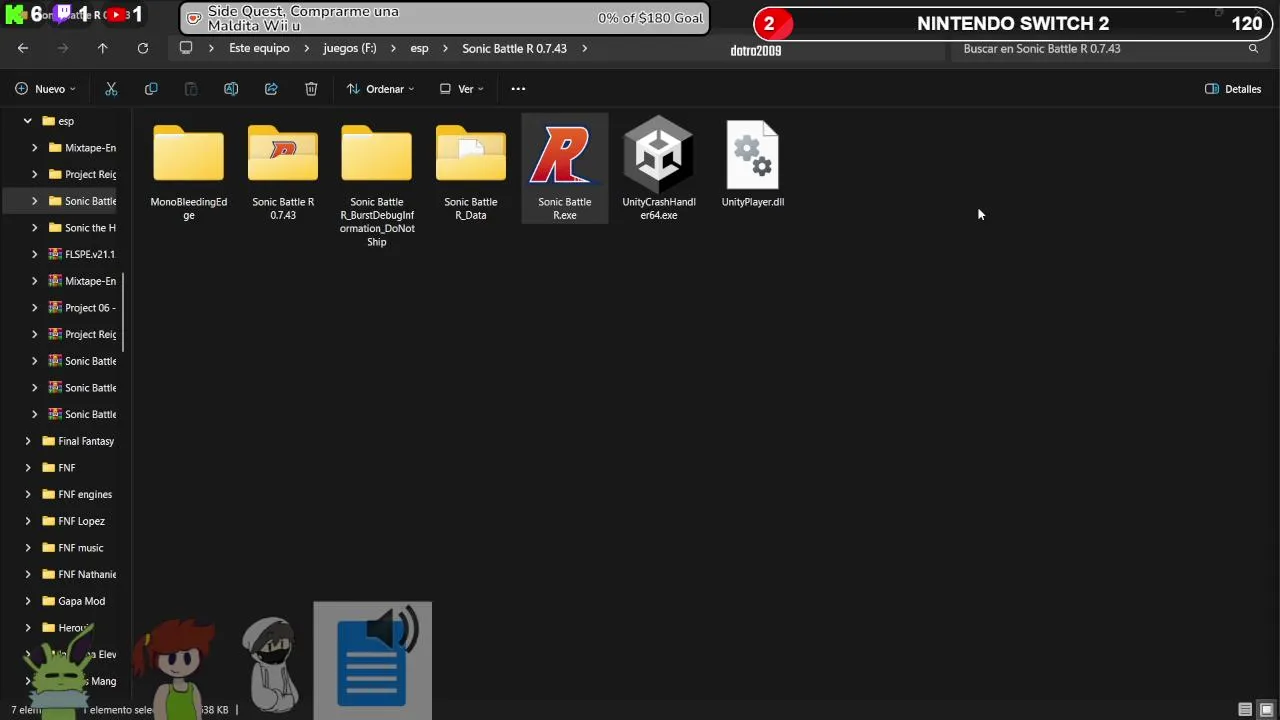Click the search magnifier icon
The width and height of the screenshot is (1280, 720).
[x=1253, y=48]
